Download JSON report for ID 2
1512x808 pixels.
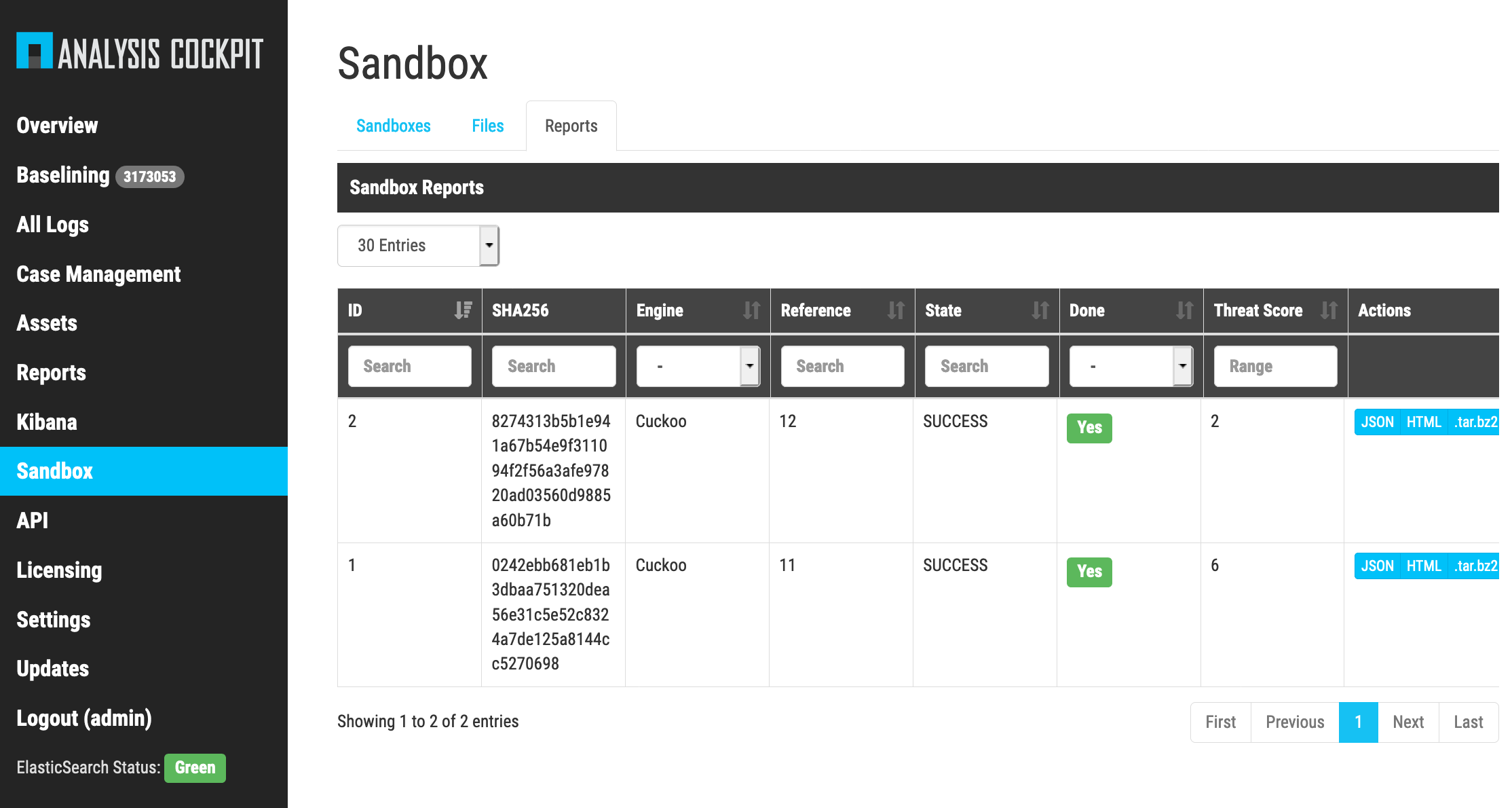1377,422
